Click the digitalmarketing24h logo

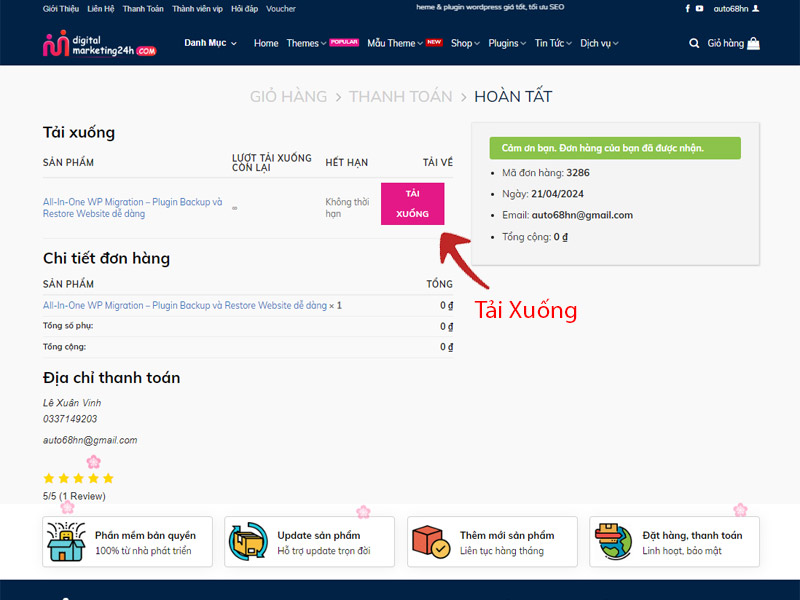click(x=99, y=44)
